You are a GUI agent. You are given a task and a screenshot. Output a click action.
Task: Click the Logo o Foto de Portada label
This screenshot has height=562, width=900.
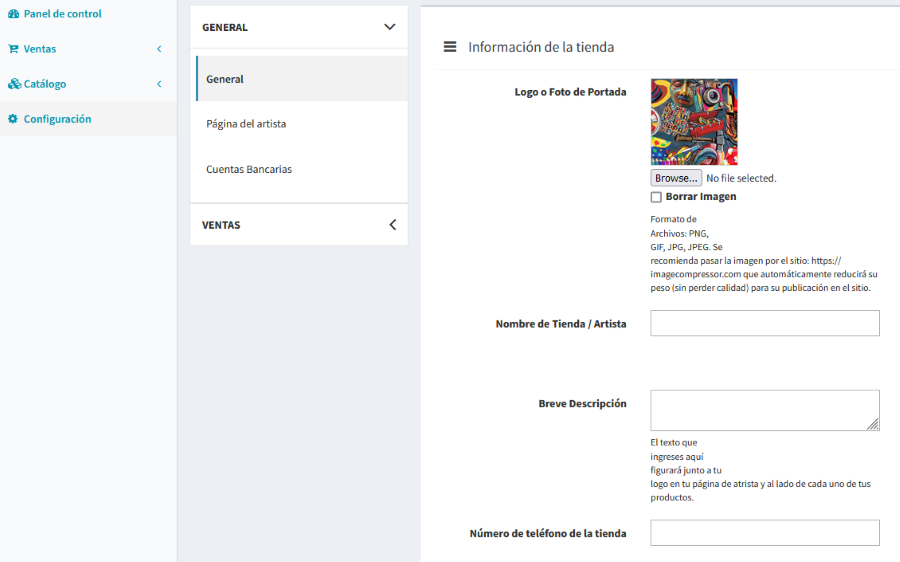tap(570, 92)
